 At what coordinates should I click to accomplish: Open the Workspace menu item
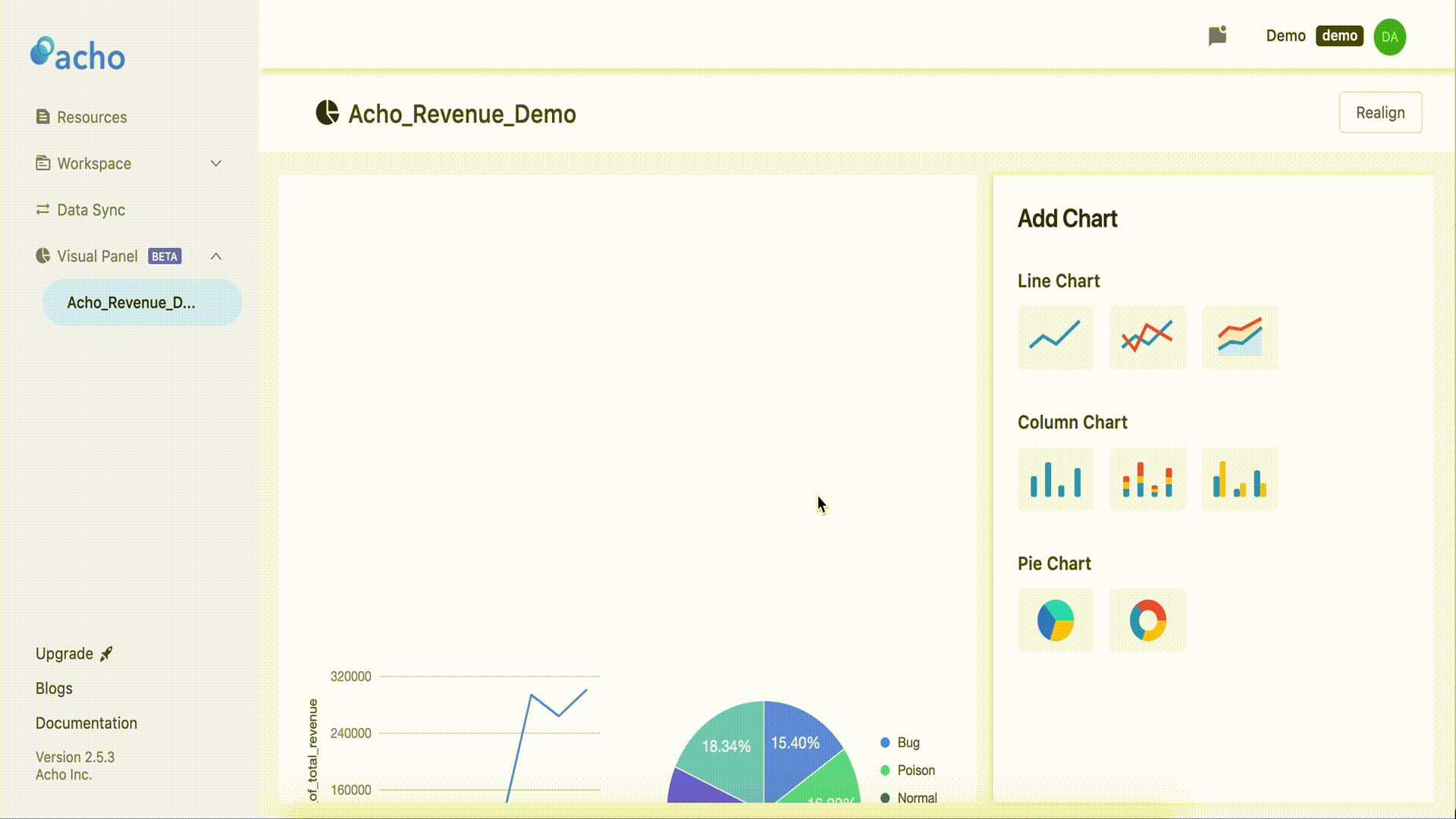tap(94, 163)
